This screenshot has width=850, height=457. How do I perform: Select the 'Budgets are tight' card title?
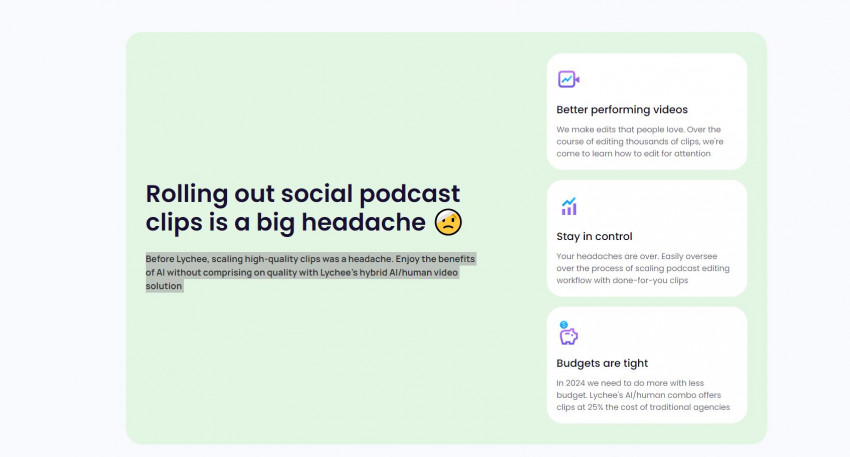[602, 363]
